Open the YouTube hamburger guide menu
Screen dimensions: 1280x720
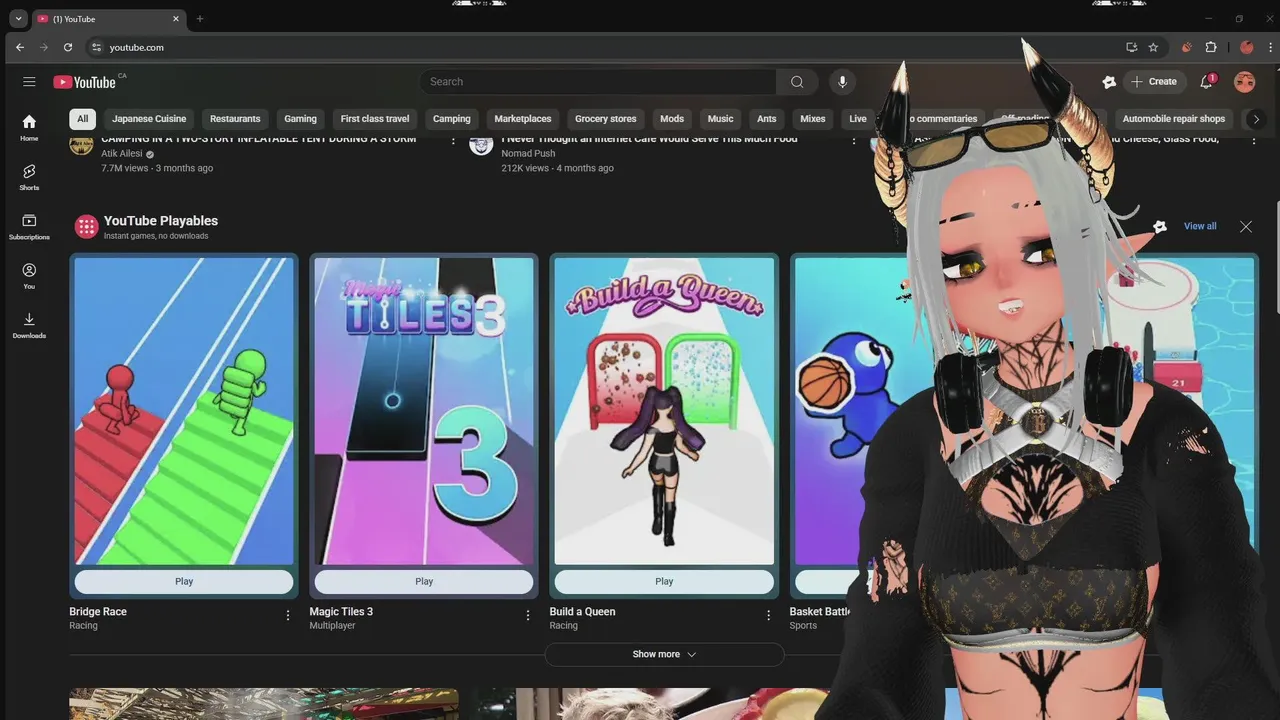tap(29, 82)
